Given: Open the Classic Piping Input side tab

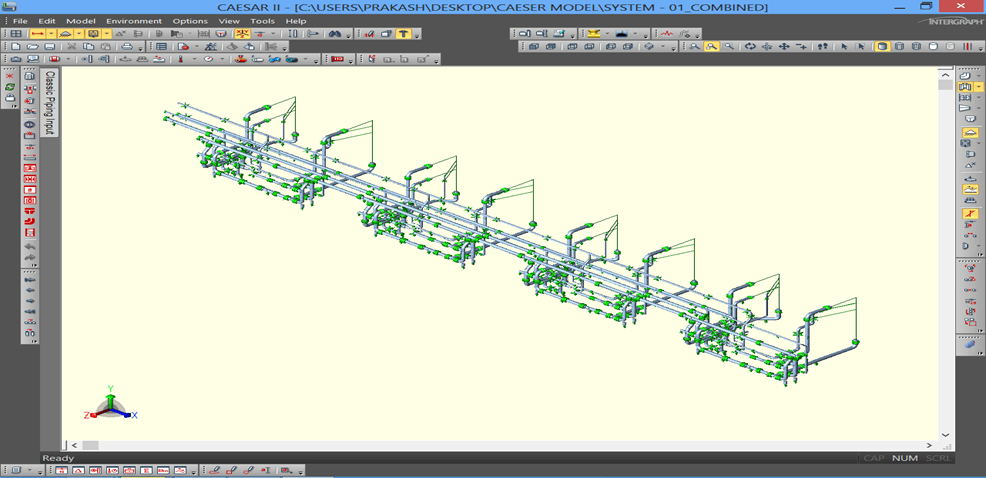Looking at the screenshot, I should click(x=50, y=102).
